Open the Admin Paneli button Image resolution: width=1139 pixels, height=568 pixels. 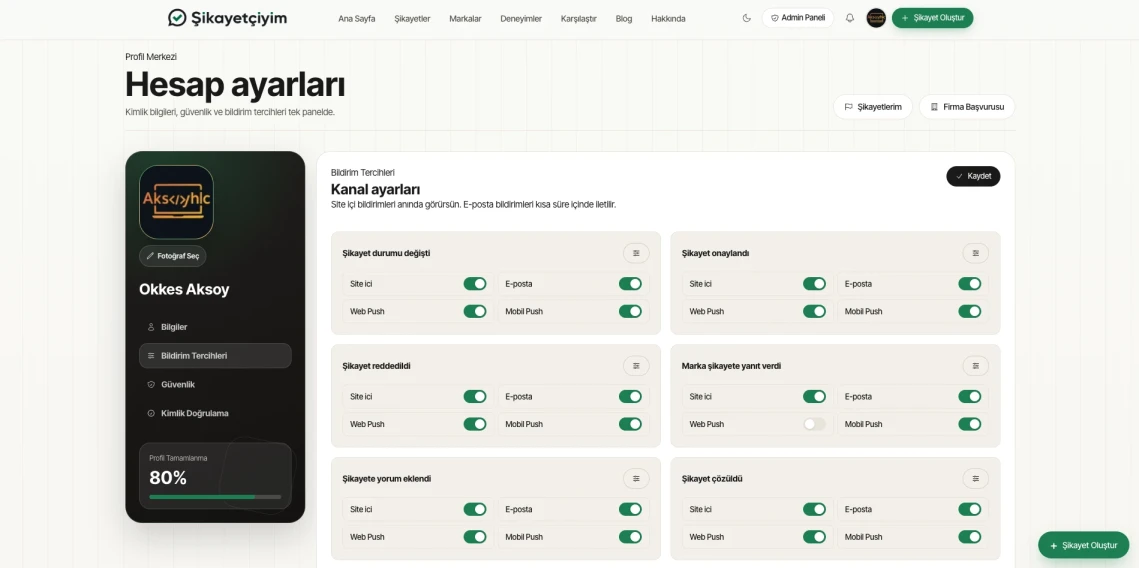pos(798,18)
